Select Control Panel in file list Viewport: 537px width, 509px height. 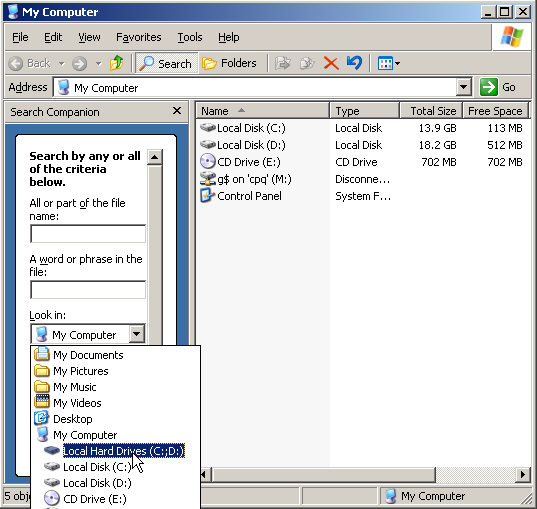[241, 196]
